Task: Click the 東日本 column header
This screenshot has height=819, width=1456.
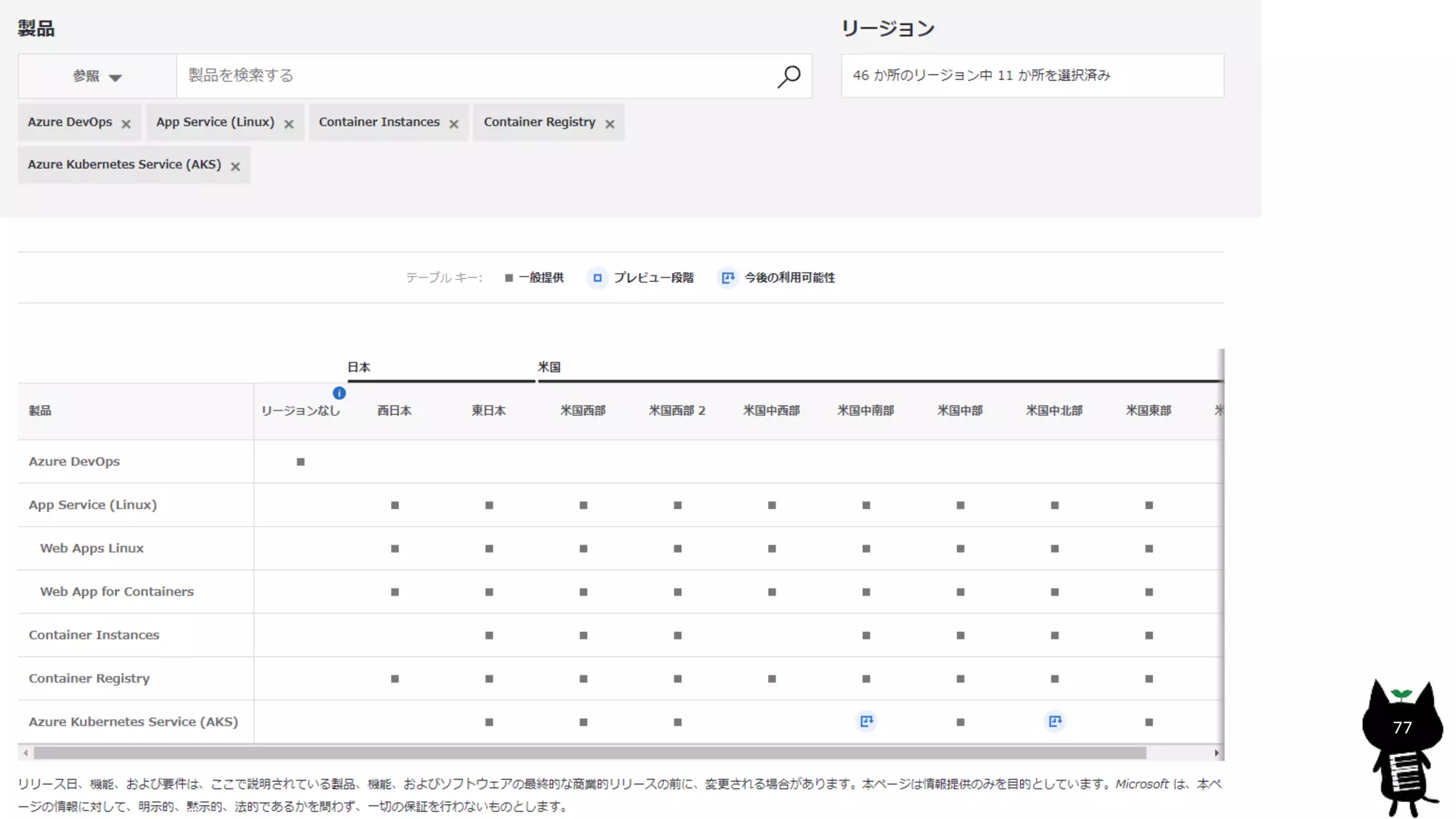Action: [488, 411]
